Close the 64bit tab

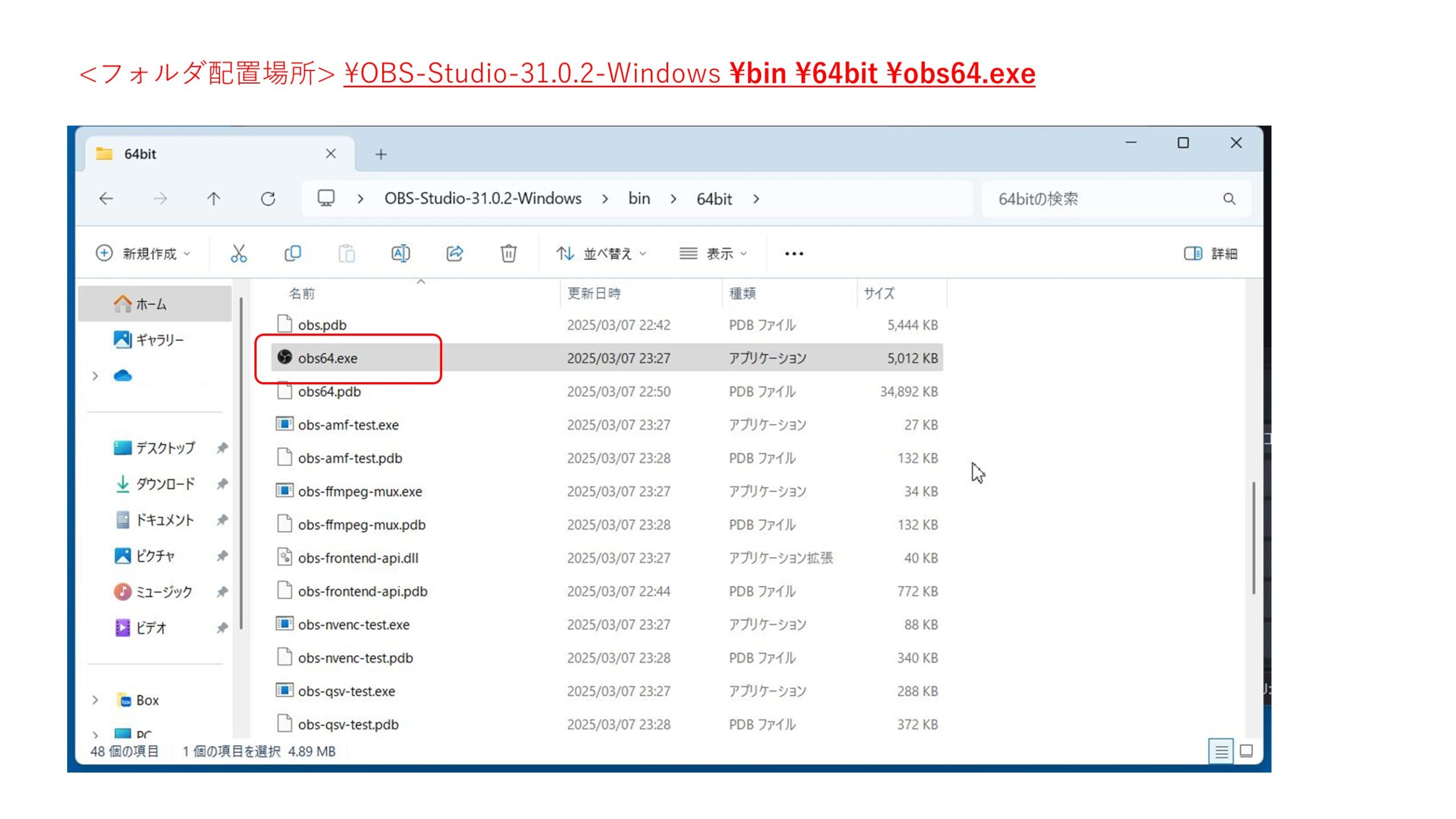331,154
